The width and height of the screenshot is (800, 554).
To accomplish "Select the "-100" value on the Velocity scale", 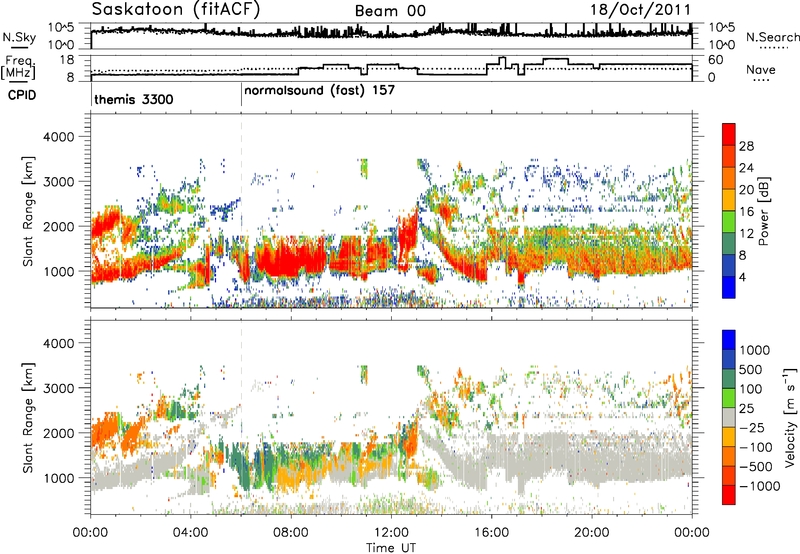I will [x=755, y=447].
